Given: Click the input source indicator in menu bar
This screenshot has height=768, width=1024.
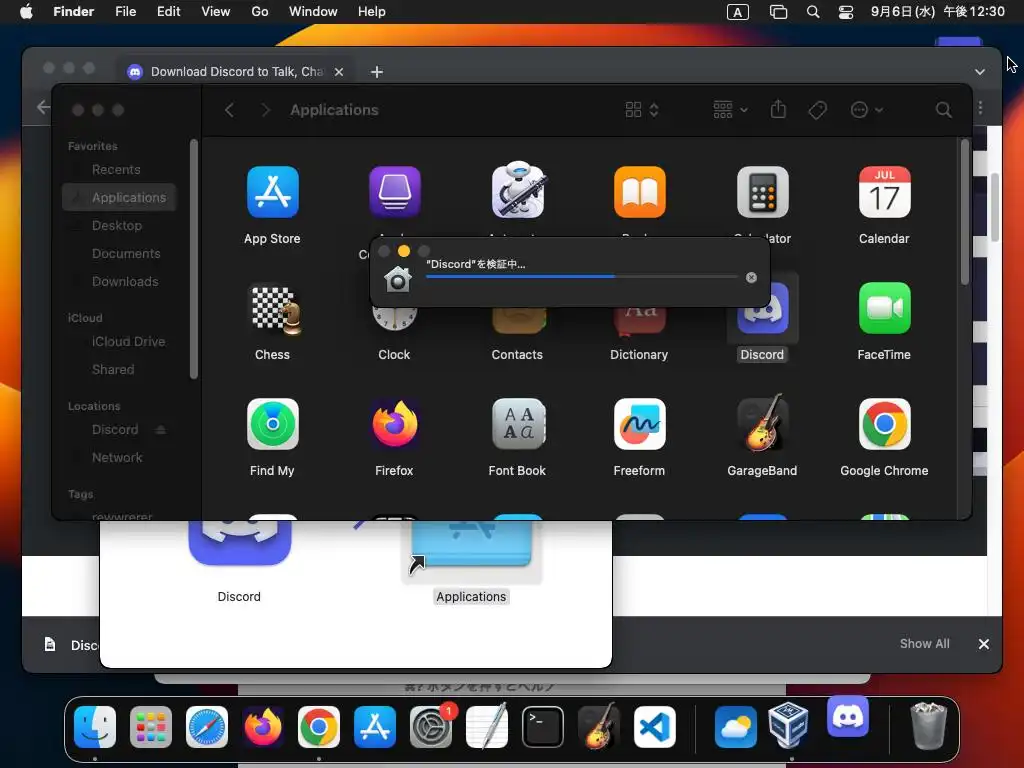Looking at the screenshot, I should pyautogui.click(x=738, y=12).
